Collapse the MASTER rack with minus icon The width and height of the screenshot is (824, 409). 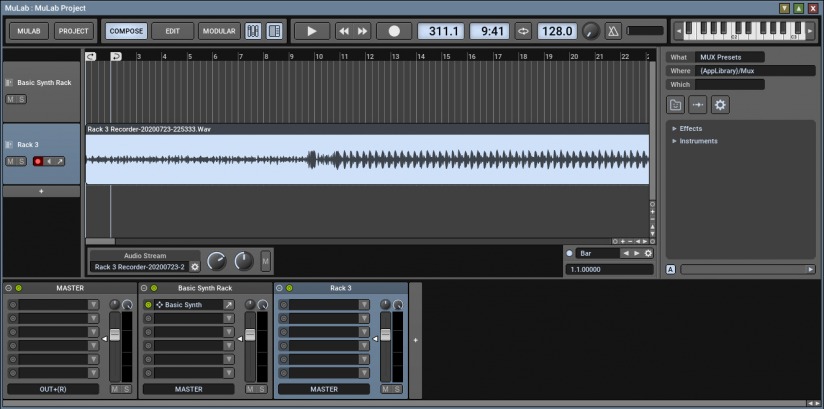coord(8,288)
